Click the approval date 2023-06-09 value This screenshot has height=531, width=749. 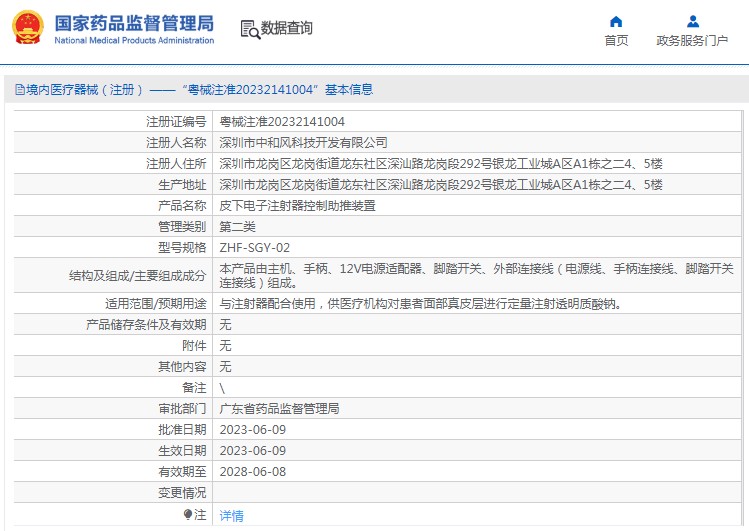[x=253, y=430]
